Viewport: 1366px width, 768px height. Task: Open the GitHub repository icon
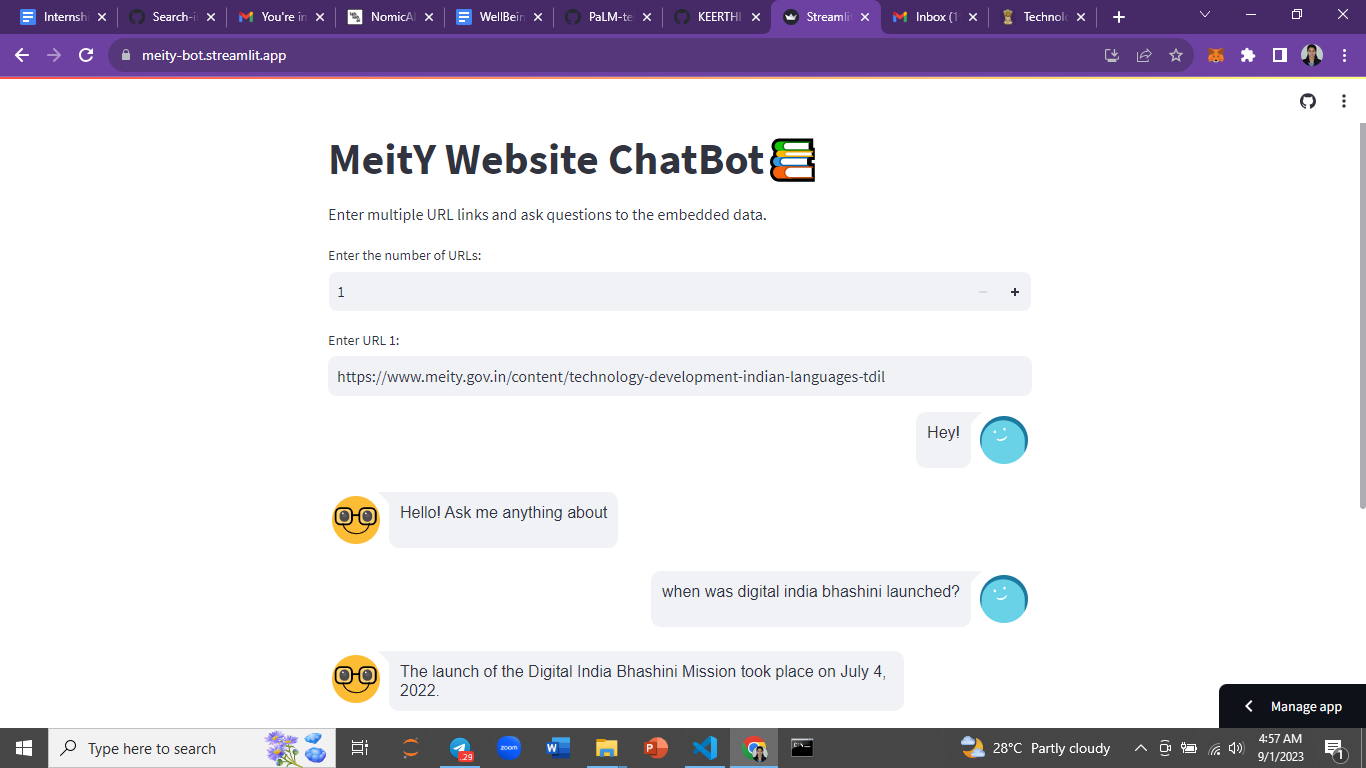pyautogui.click(x=1308, y=101)
